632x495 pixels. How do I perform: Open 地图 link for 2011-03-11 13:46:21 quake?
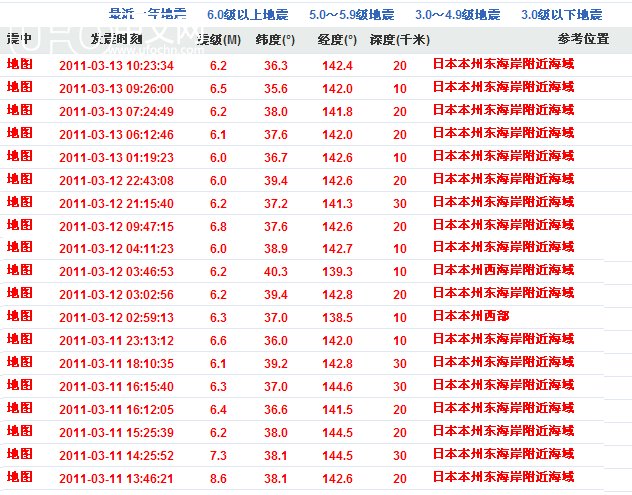pyautogui.click(x=20, y=477)
